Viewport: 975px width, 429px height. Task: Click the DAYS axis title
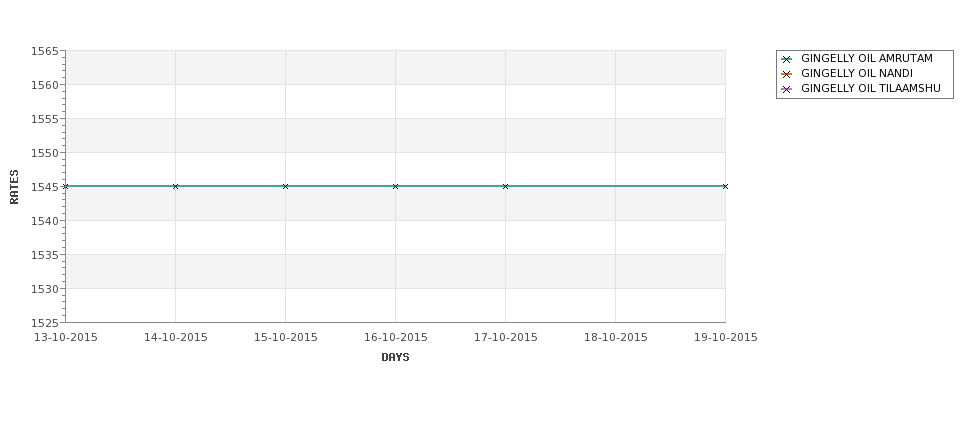395,357
